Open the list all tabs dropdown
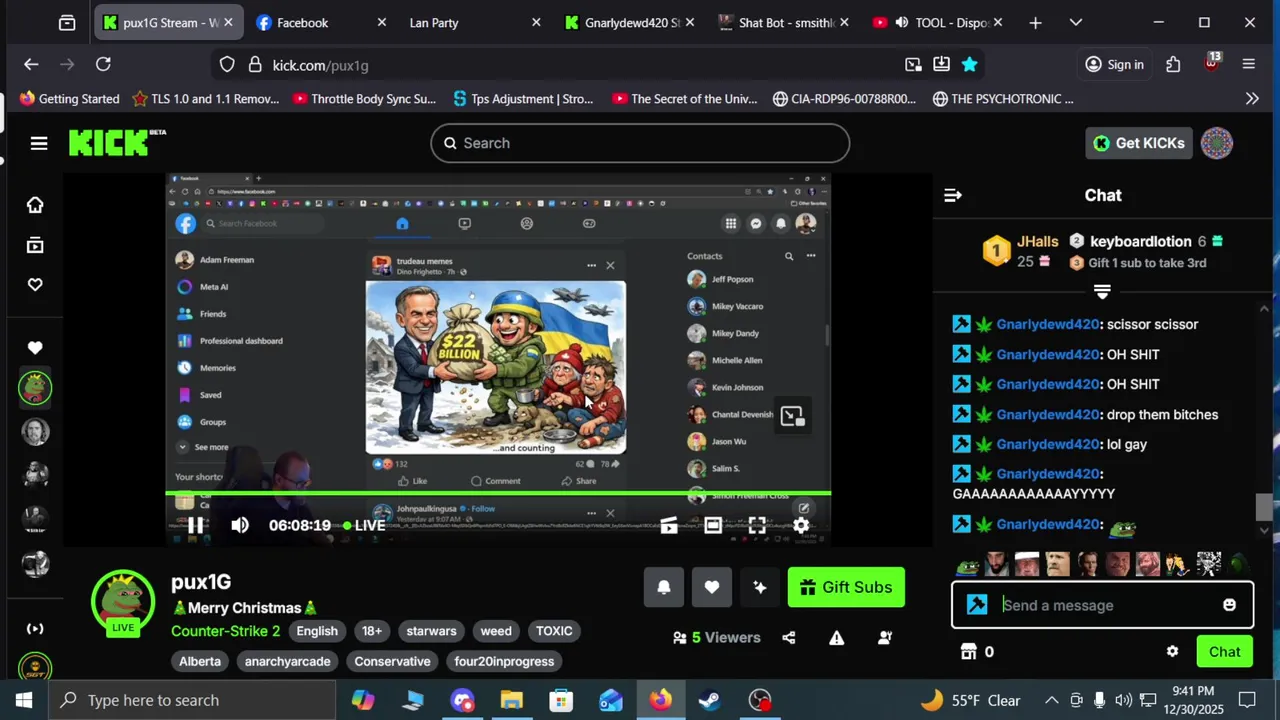Screen dimensions: 1280x720 pos(1076,22)
